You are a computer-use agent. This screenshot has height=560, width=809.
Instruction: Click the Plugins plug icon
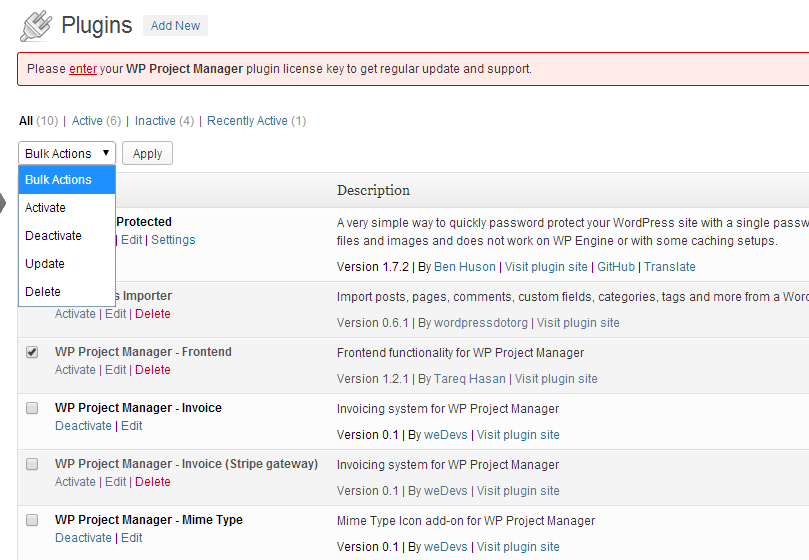[x=36, y=26]
